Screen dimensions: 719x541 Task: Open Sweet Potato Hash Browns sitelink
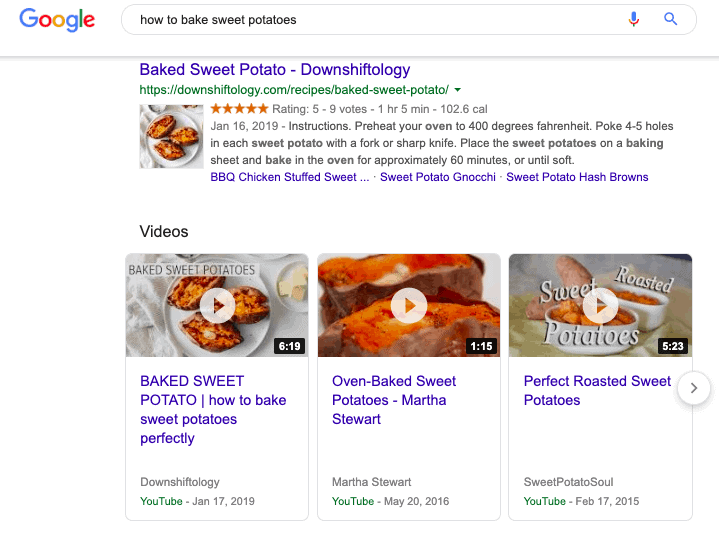577,177
